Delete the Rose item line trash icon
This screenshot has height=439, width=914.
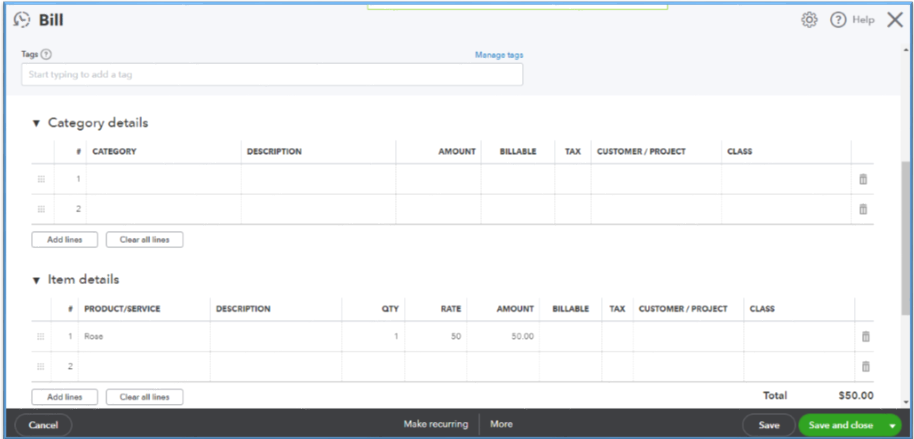[x=866, y=336]
